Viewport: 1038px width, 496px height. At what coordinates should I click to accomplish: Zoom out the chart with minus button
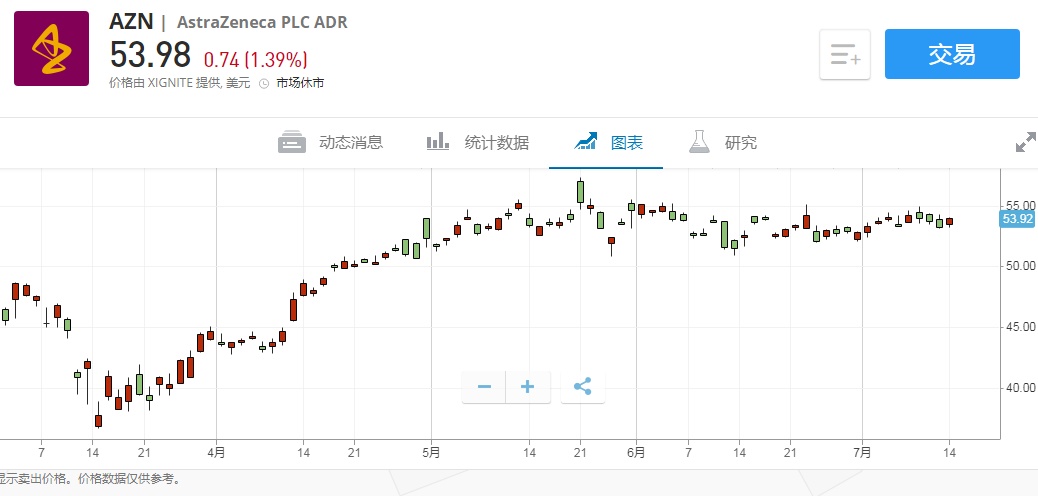pyautogui.click(x=484, y=387)
